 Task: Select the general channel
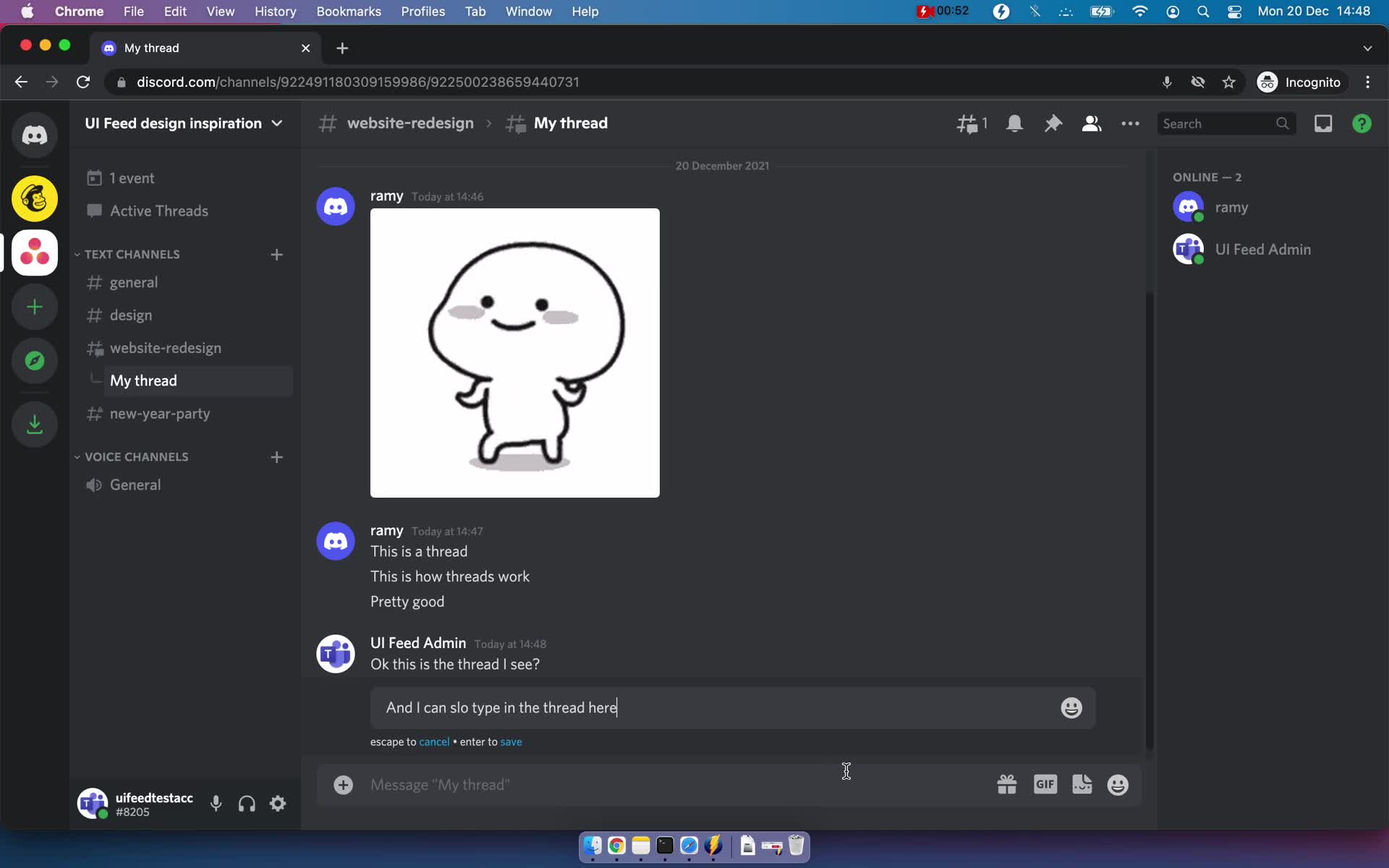point(134,282)
